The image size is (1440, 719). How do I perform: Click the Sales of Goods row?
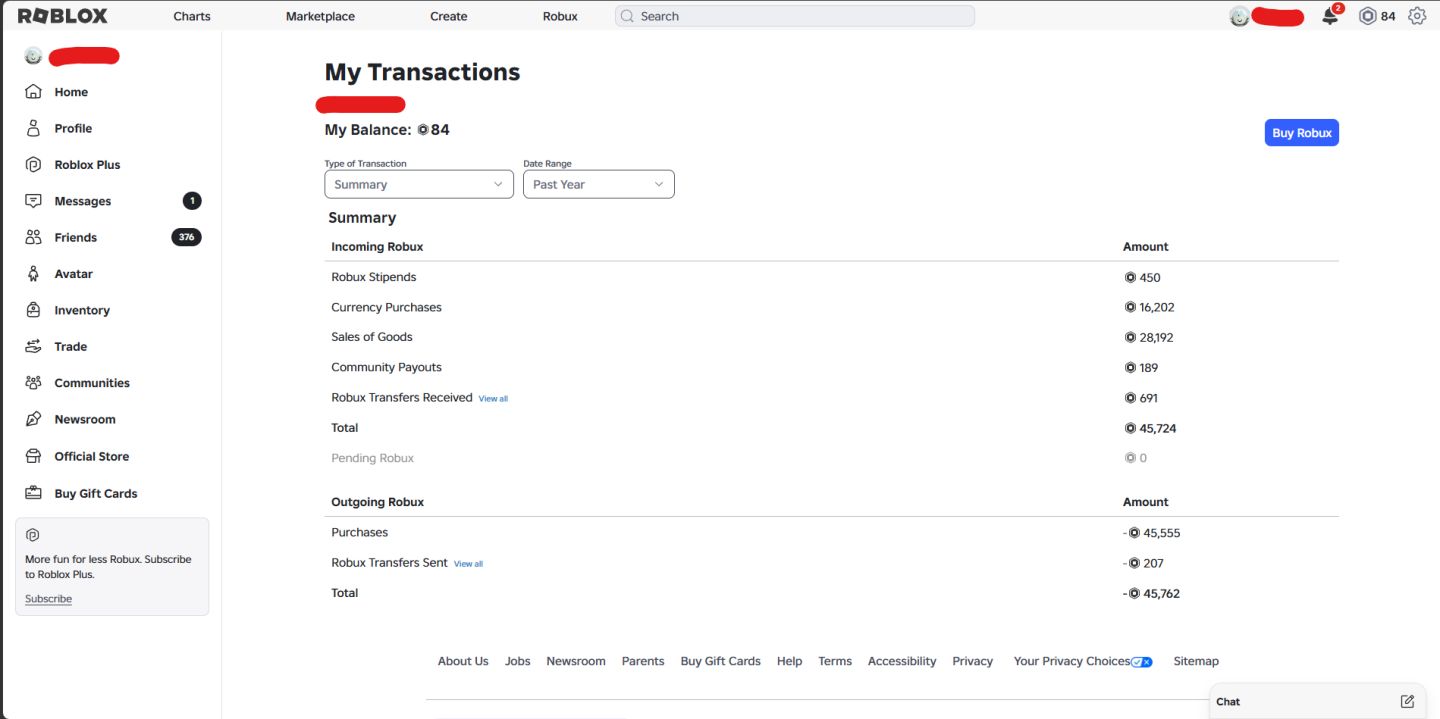(833, 337)
